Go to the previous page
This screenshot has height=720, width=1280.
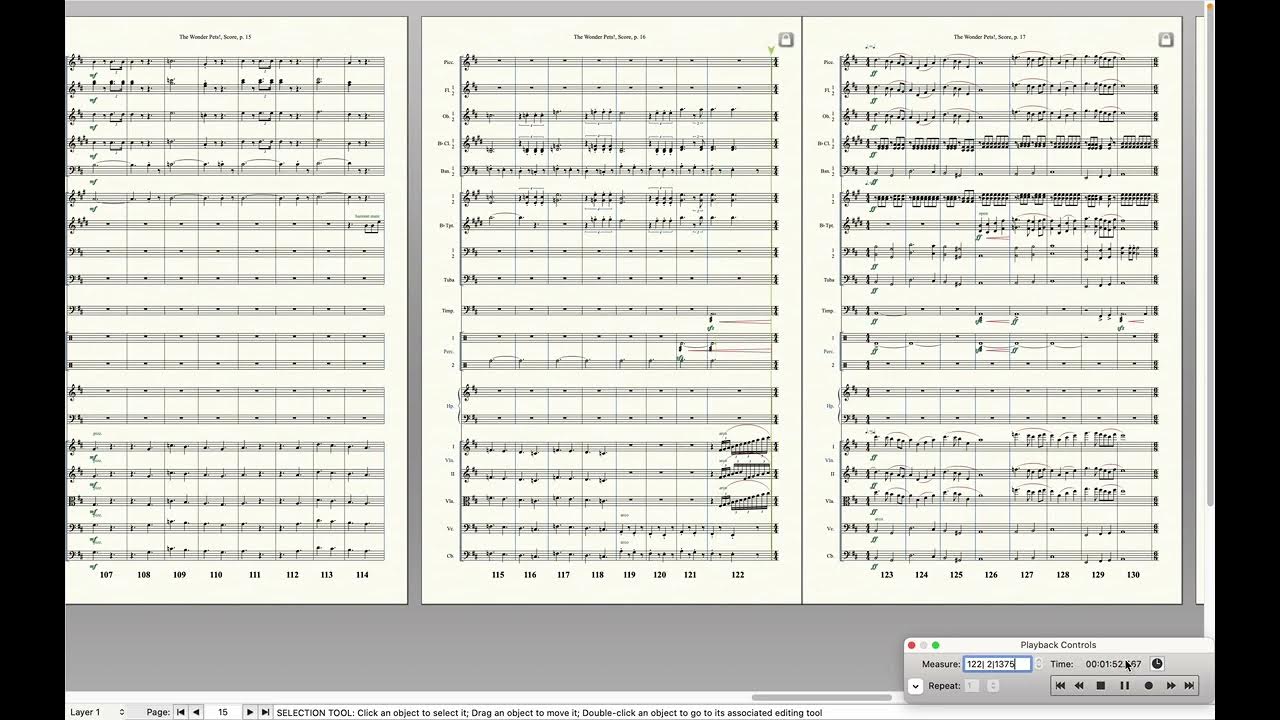pyautogui.click(x=196, y=712)
